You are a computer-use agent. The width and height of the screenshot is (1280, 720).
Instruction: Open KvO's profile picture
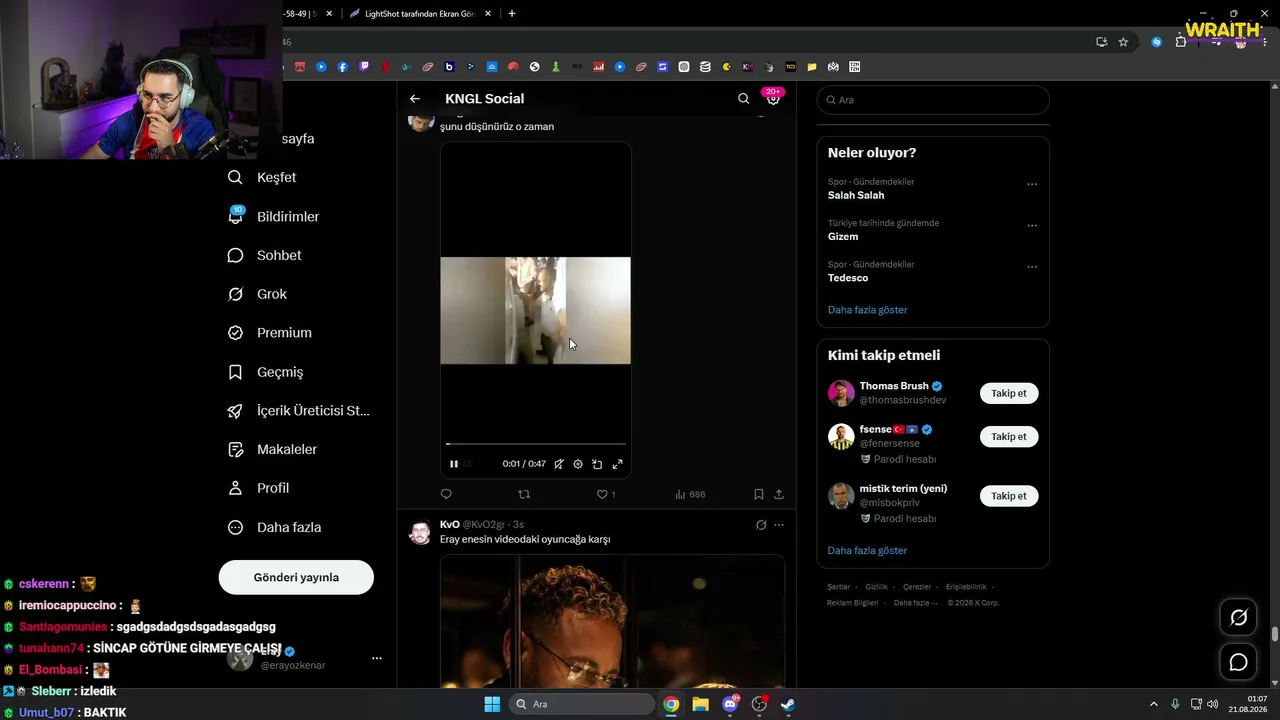pyautogui.click(x=421, y=532)
